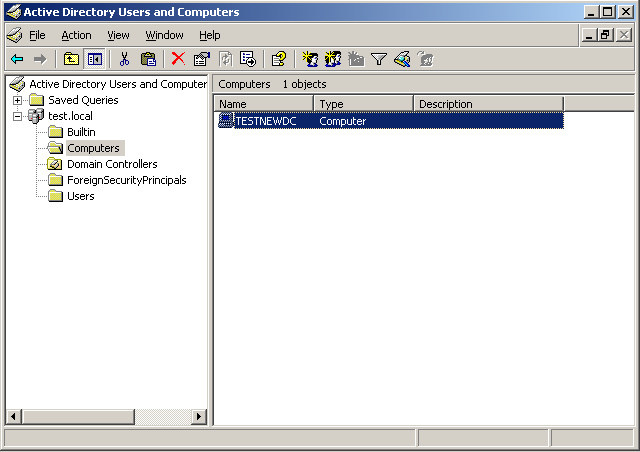Click the new organizational unit icon
Viewport: 640px width, 452px height.
coord(356,60)
